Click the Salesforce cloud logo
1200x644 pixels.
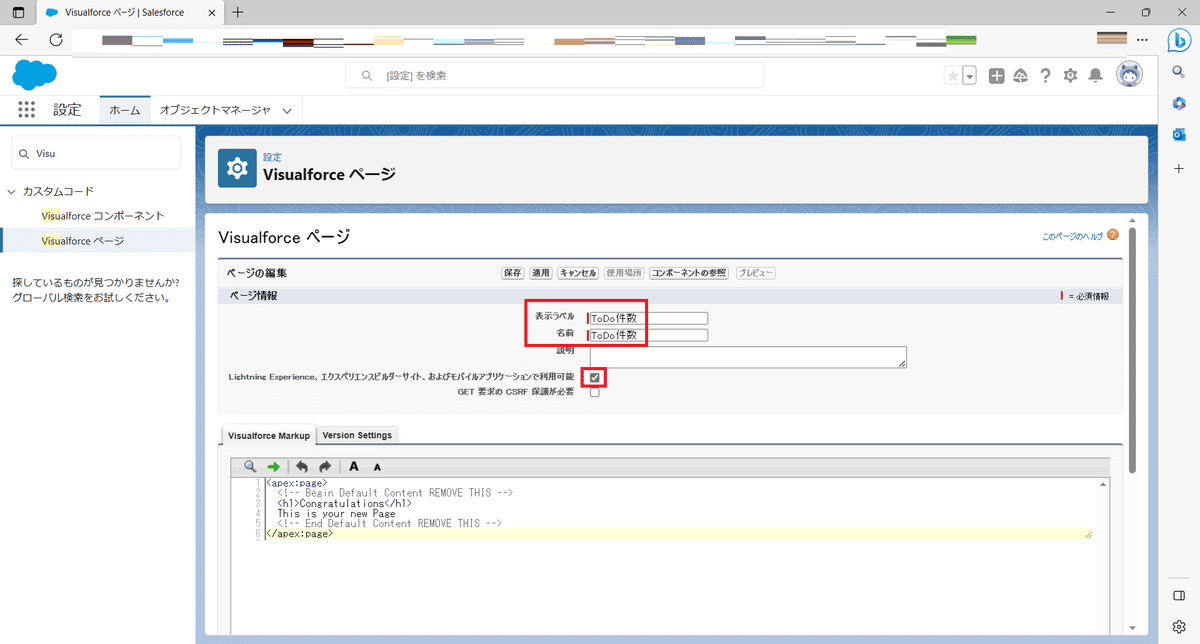(34, 75)
